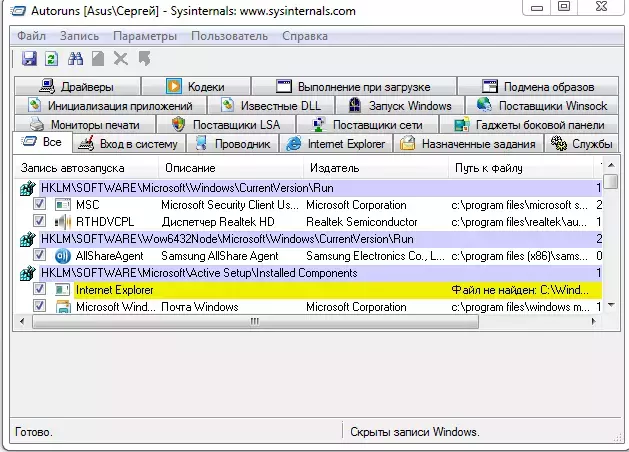
Task: Sort by Запись автозапуска column header
Action: 85,168
